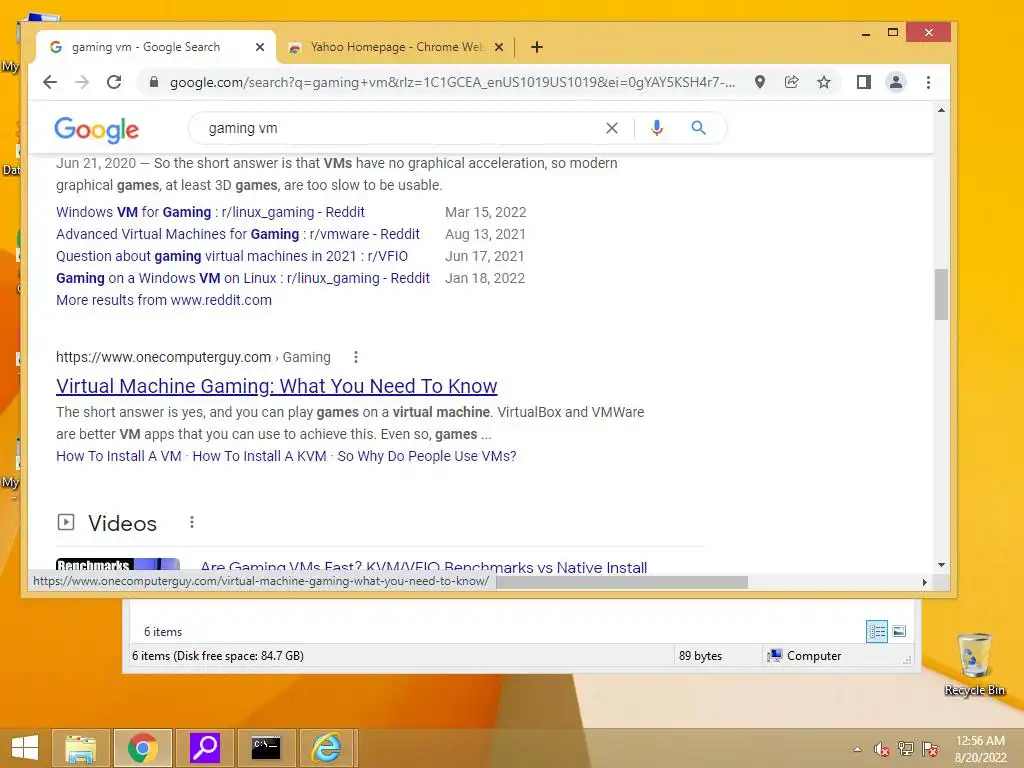Click Computer in the Explorer status bar
Image resolution: width=1024 pixels, height=768 pixels.
[805, 656]
